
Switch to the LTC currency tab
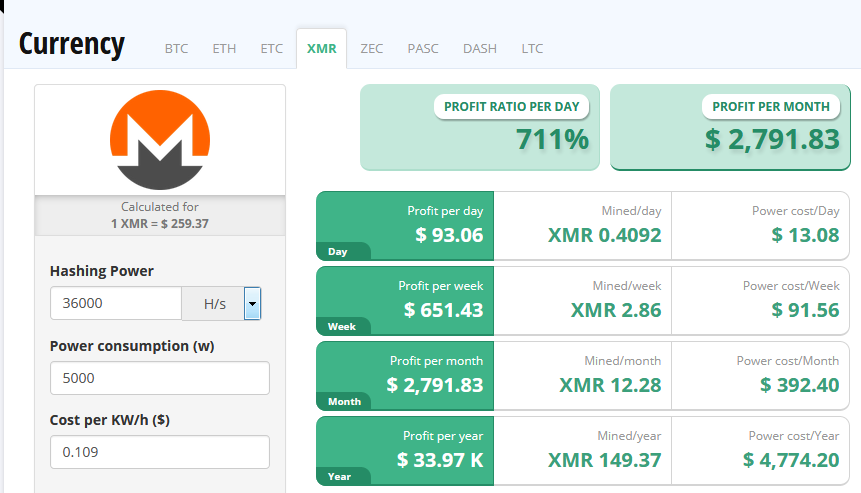point(532,48)
